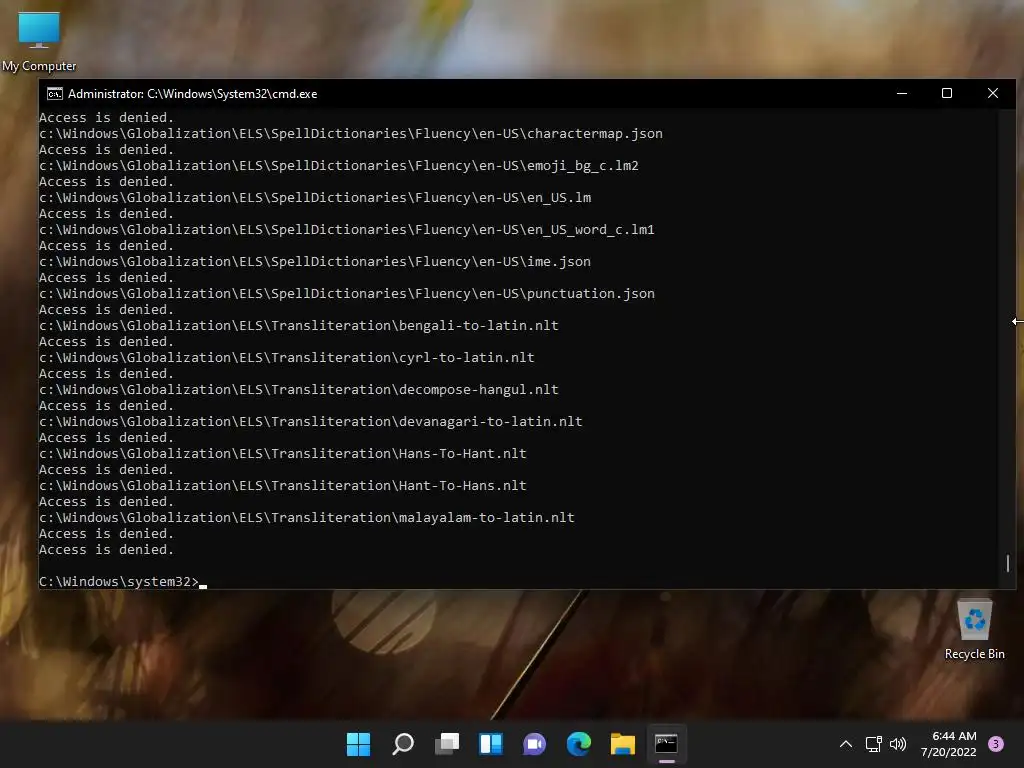The height and width of the screenshot is (768, 1024).
Task: Click the cmd.exe title bar icon
Action: tap(55, 93)
